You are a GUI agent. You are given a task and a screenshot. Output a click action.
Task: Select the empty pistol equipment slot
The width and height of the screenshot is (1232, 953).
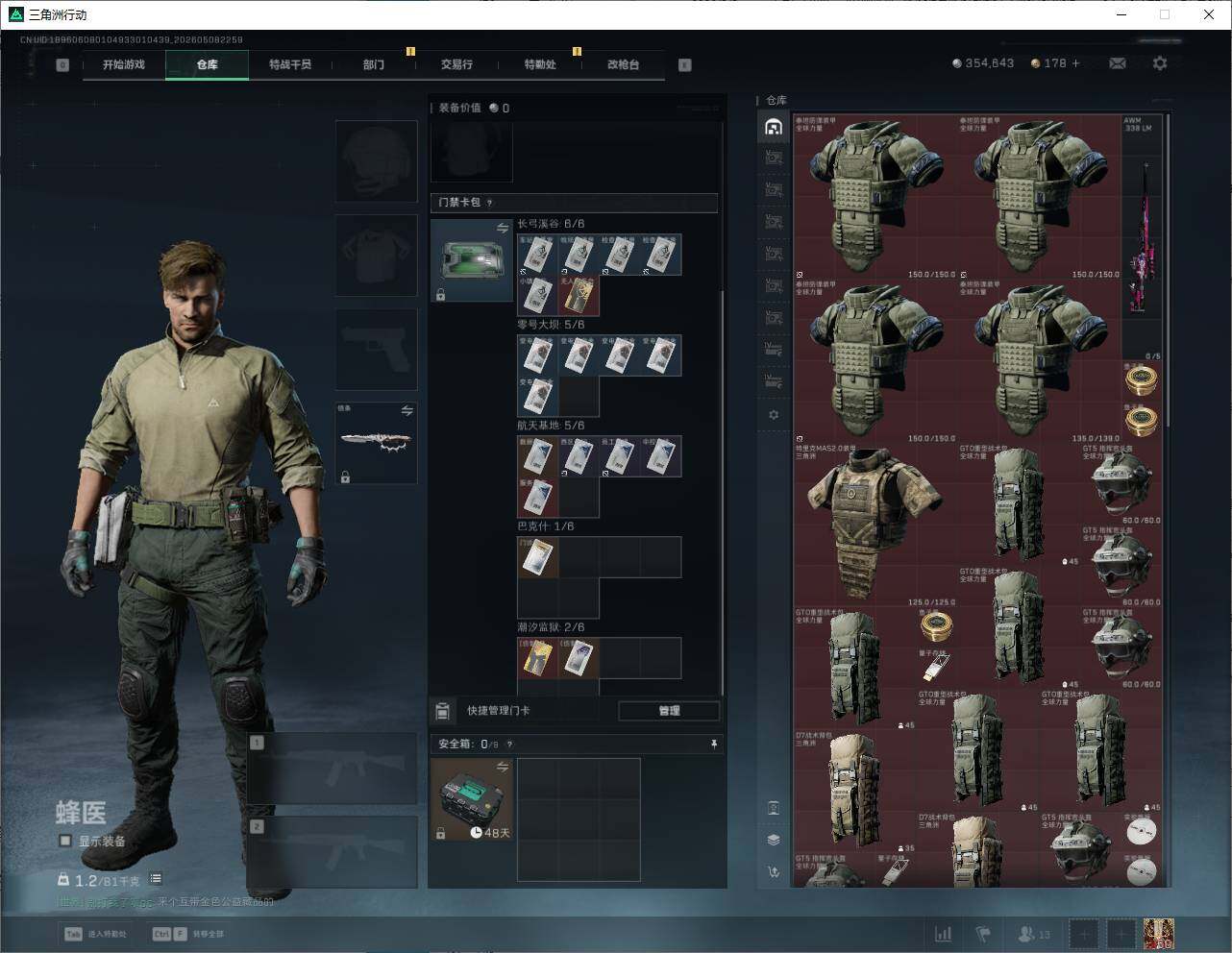377,350
